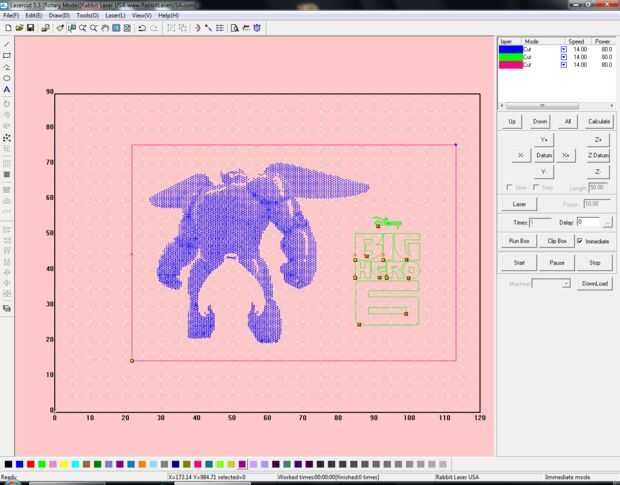Toggle the first disabled checkbox below Y- button
620x485 pixels.
(509, 187)
